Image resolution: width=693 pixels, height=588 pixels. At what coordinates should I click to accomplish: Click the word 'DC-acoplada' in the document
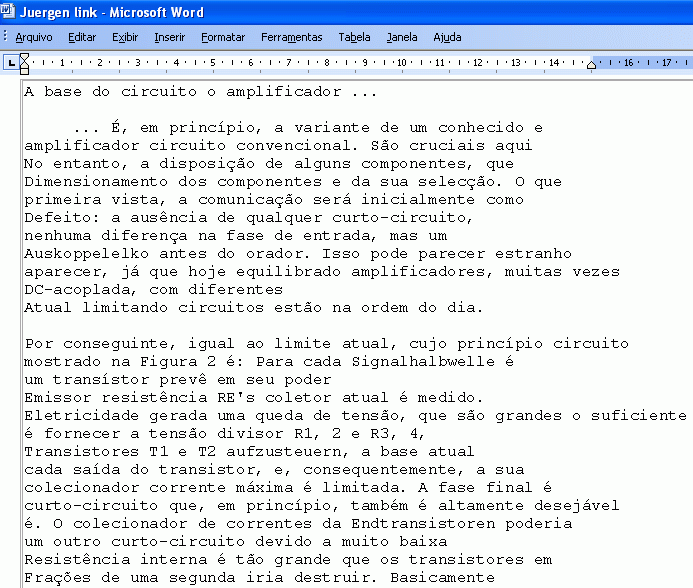[80, 290]
